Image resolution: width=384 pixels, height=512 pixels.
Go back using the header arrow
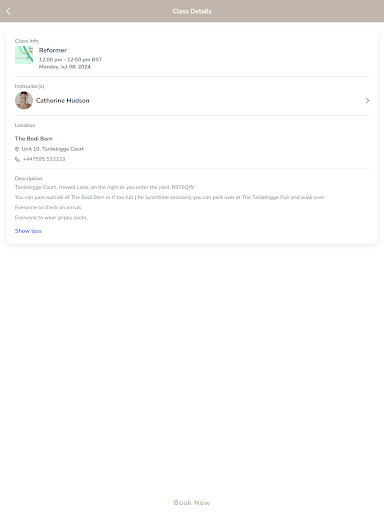(9, 11)
